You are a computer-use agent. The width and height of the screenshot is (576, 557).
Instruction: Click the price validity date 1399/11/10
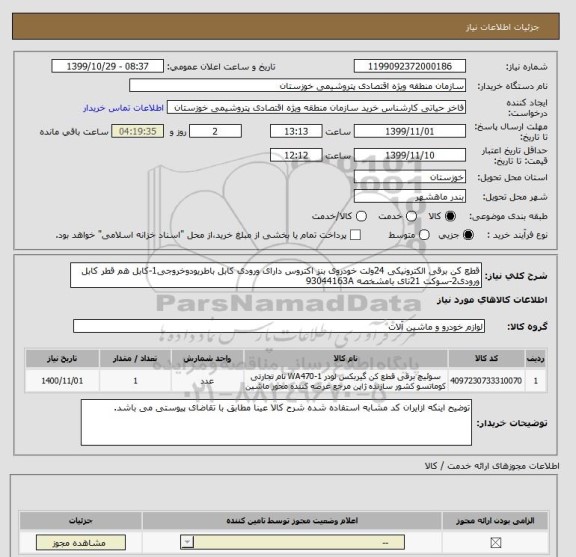coord(410,155)
